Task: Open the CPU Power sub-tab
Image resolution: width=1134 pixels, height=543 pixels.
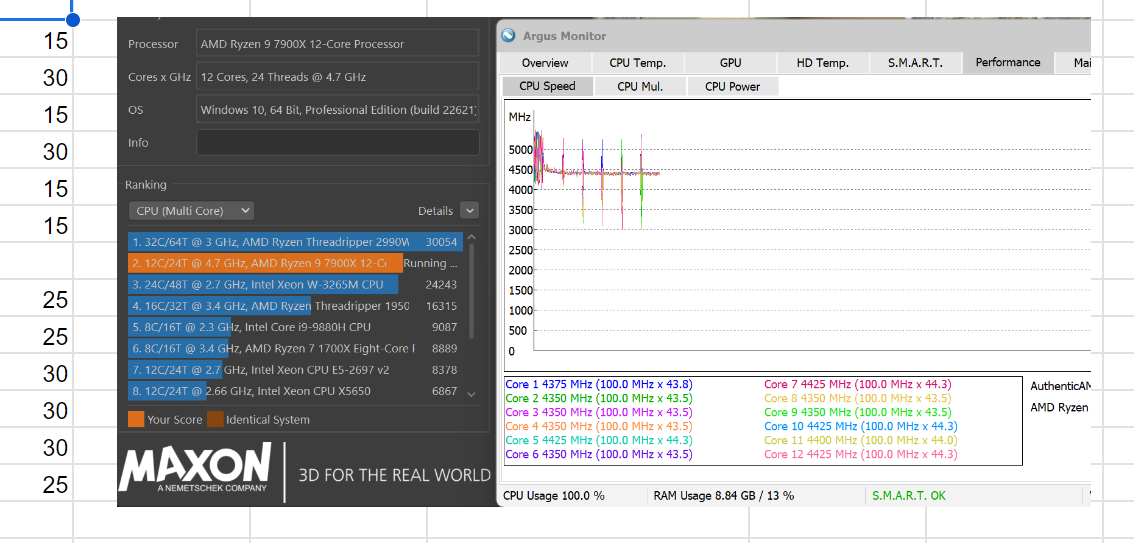Action: coord(733,86)
